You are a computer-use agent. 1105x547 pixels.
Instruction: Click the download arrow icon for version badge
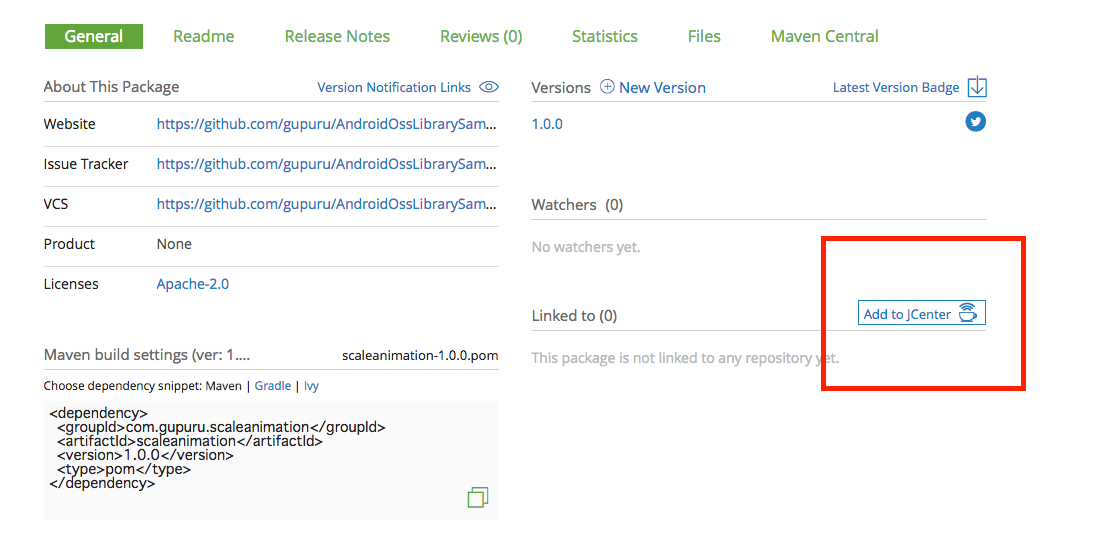977,87
